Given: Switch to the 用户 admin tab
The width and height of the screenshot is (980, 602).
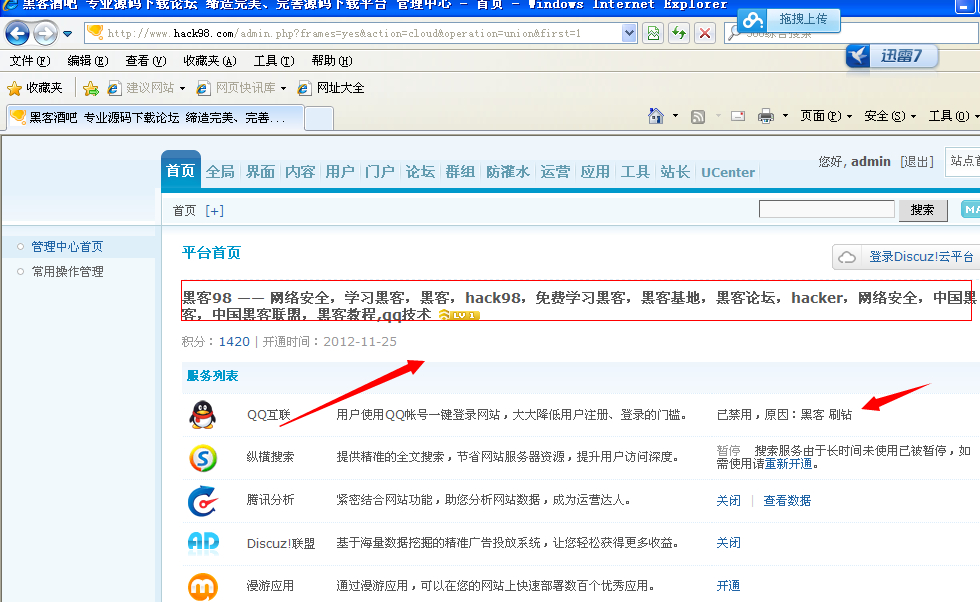Looking at the screenshot, I should click(x=340, y=171).
